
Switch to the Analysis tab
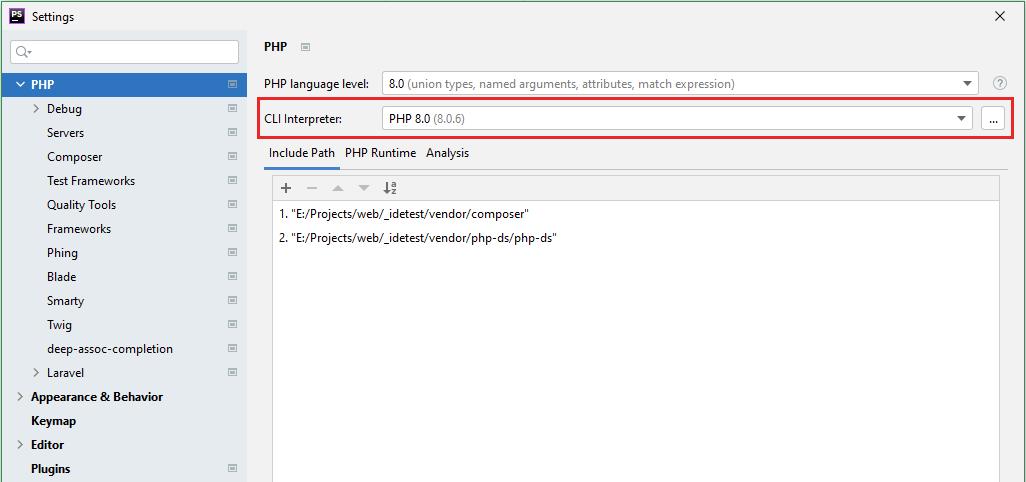pos(447,153)
